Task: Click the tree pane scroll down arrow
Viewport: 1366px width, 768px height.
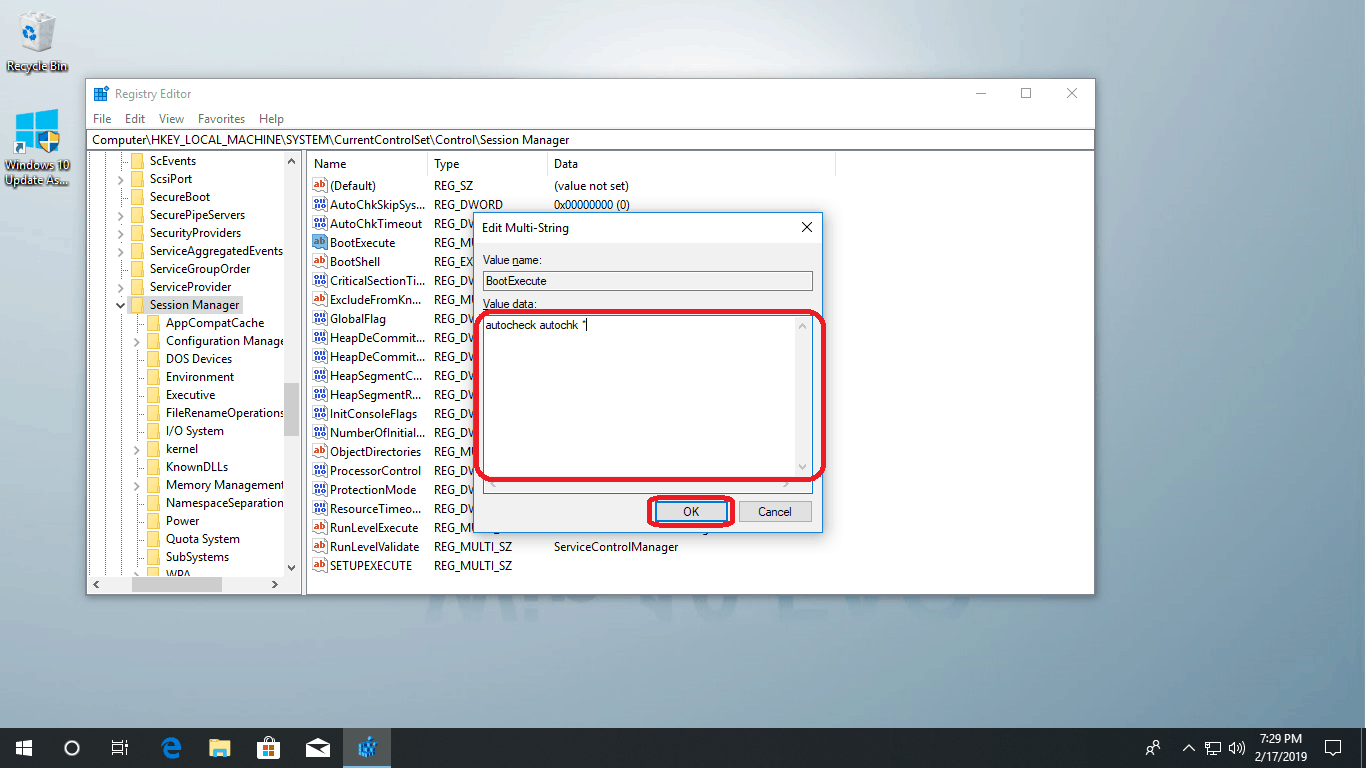Action: click(291, 567)
